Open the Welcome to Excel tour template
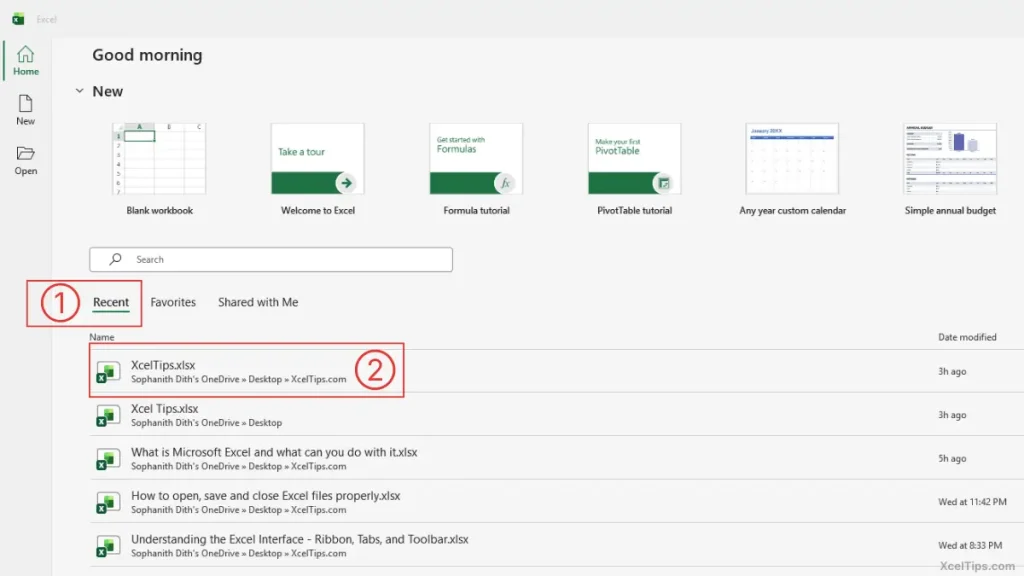This screenshot has width=1024, height=576. [317, 158]
